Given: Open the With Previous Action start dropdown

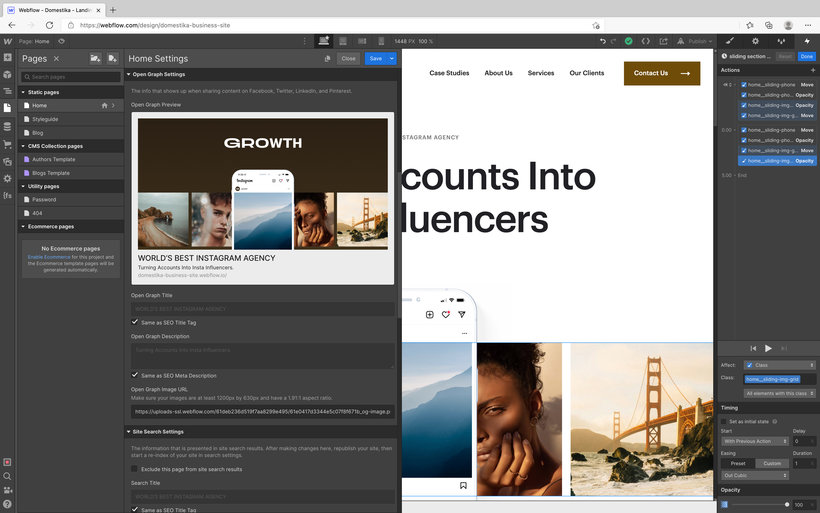Looking at the screenshot, I should (x=755, y=441).
